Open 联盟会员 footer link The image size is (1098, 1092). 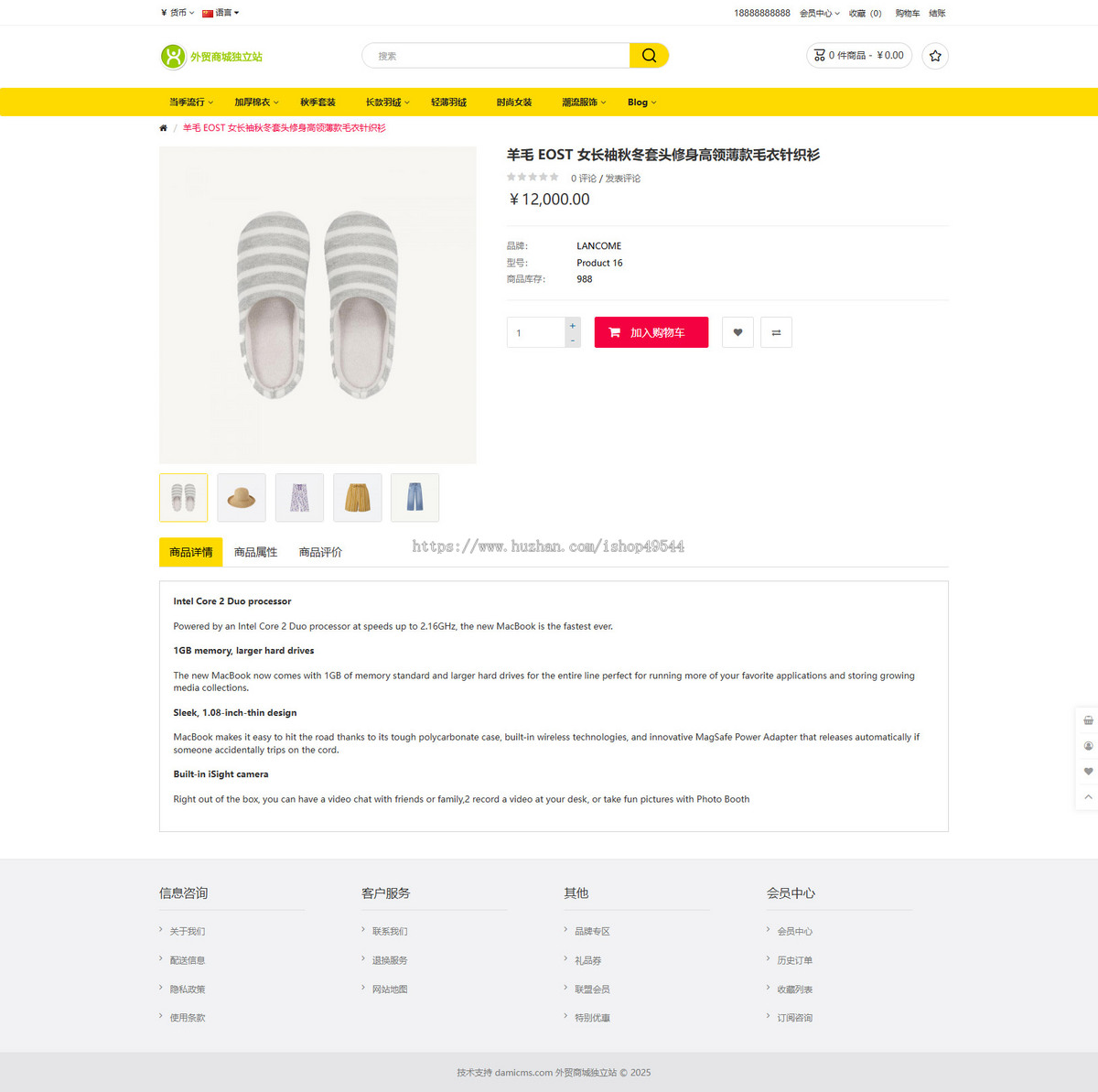pos(592,989)
